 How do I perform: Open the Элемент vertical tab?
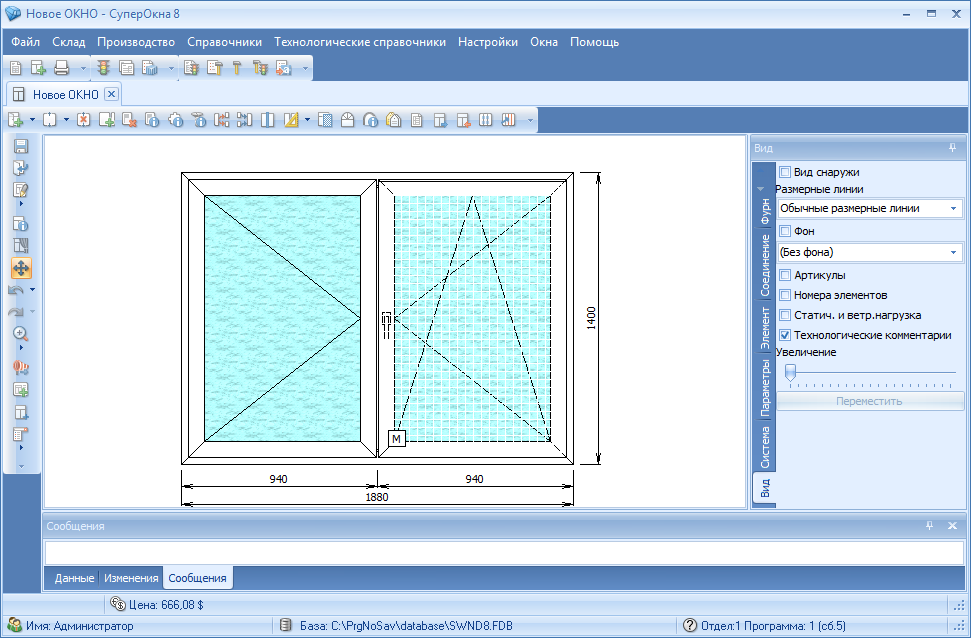coord(765,328)
